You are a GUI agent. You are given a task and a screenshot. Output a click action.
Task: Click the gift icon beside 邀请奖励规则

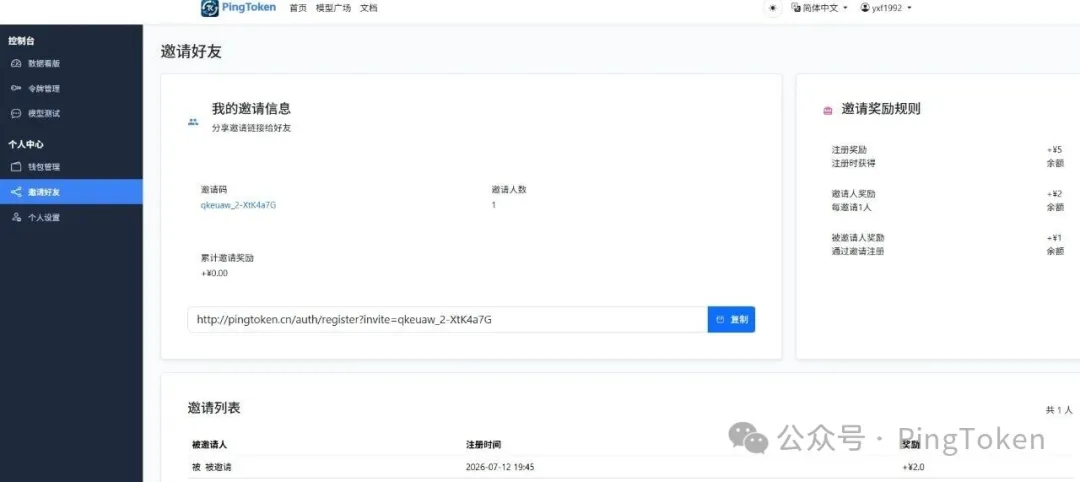[827, 110]
